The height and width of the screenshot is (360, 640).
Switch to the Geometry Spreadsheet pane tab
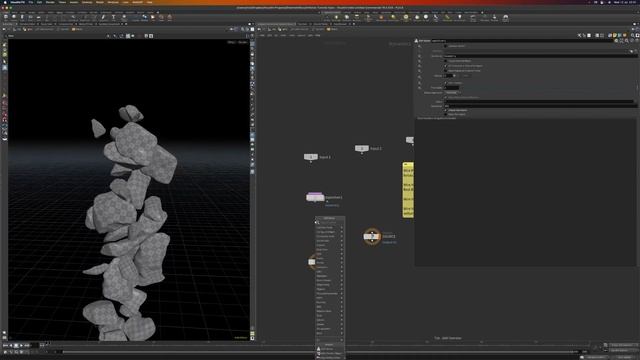click(109, 24)
